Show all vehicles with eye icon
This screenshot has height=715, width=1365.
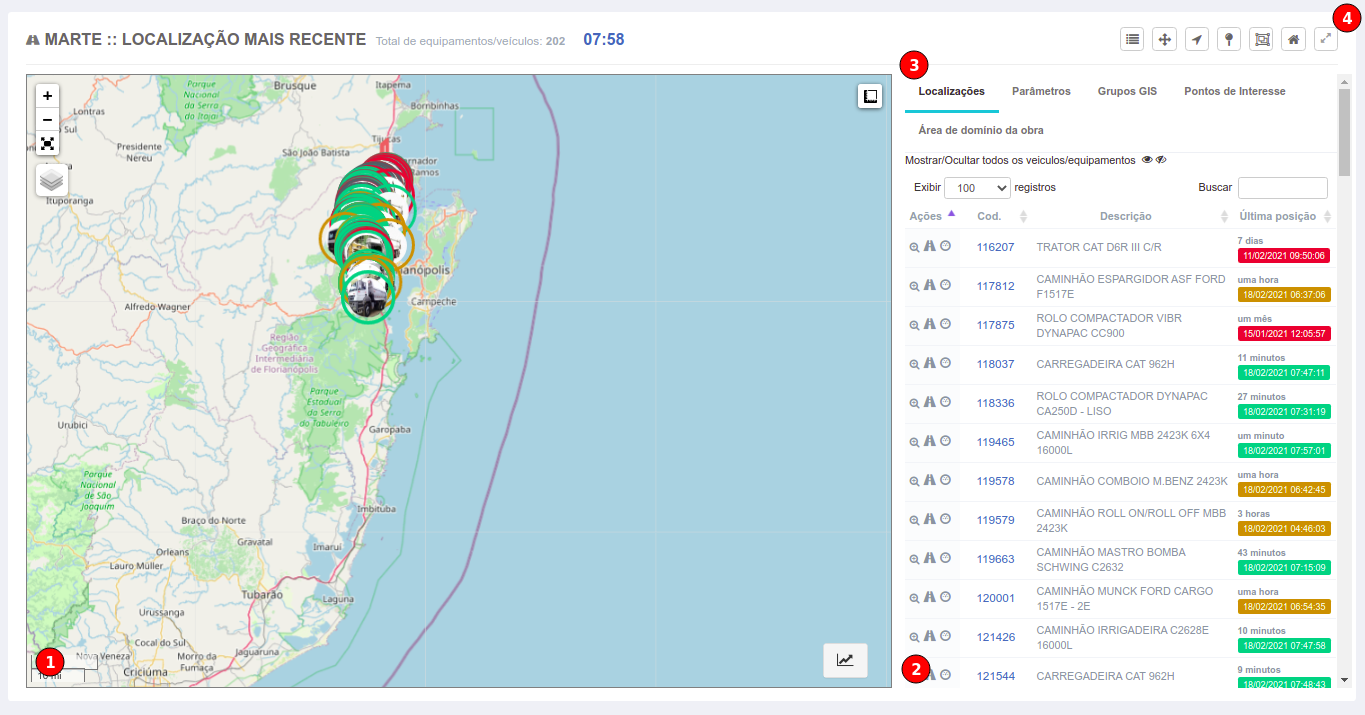coord(1147,160)
